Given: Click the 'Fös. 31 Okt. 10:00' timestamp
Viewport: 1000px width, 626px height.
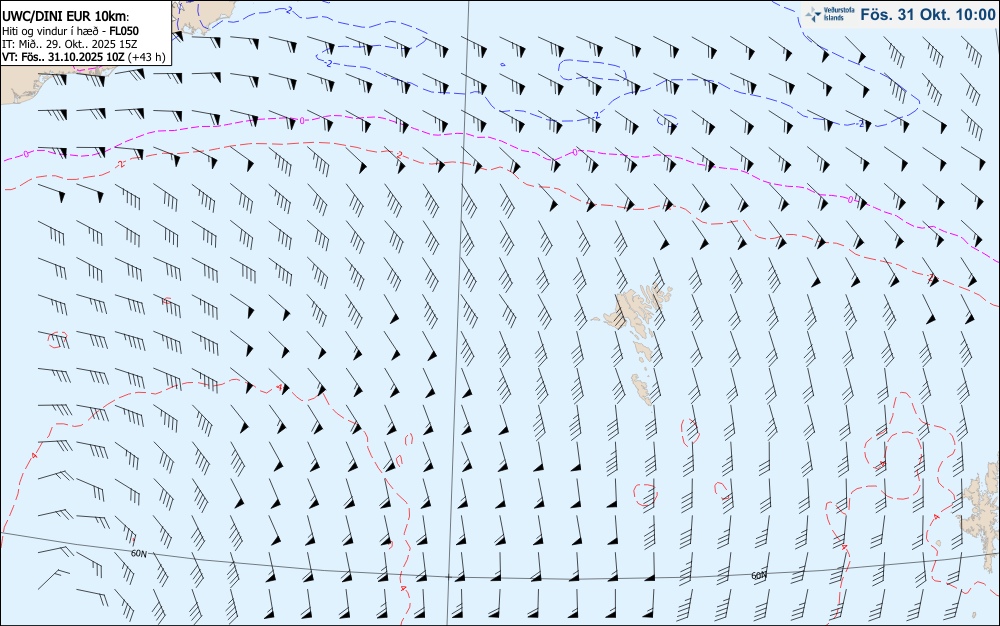Looking at the screenshot, I should [x=927, y=14].
